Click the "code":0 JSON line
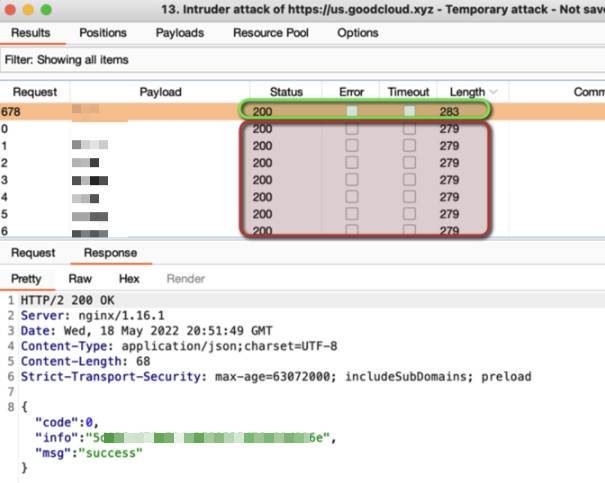This screenshot has height=483, width=605. pyautogui.click(x=67, y=422)
